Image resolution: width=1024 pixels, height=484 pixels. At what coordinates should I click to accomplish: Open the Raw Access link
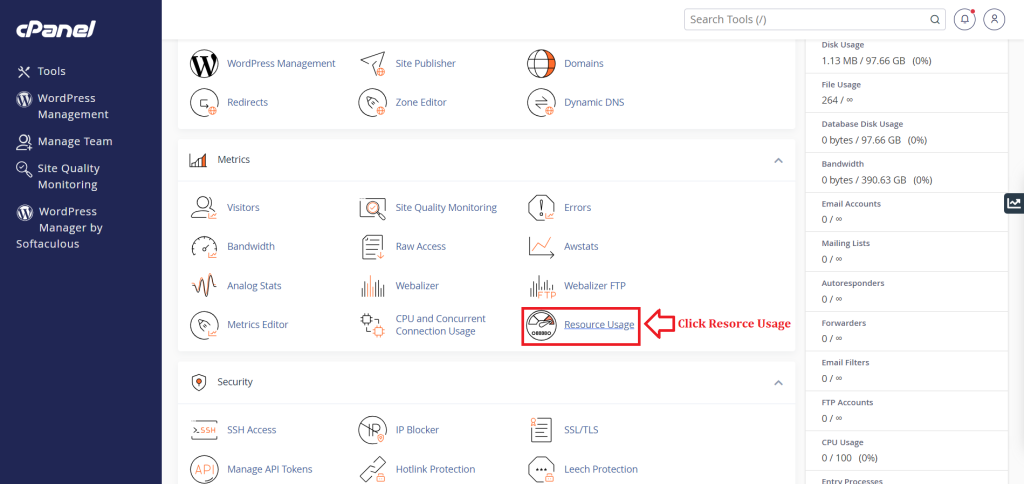tap(421, 246)
